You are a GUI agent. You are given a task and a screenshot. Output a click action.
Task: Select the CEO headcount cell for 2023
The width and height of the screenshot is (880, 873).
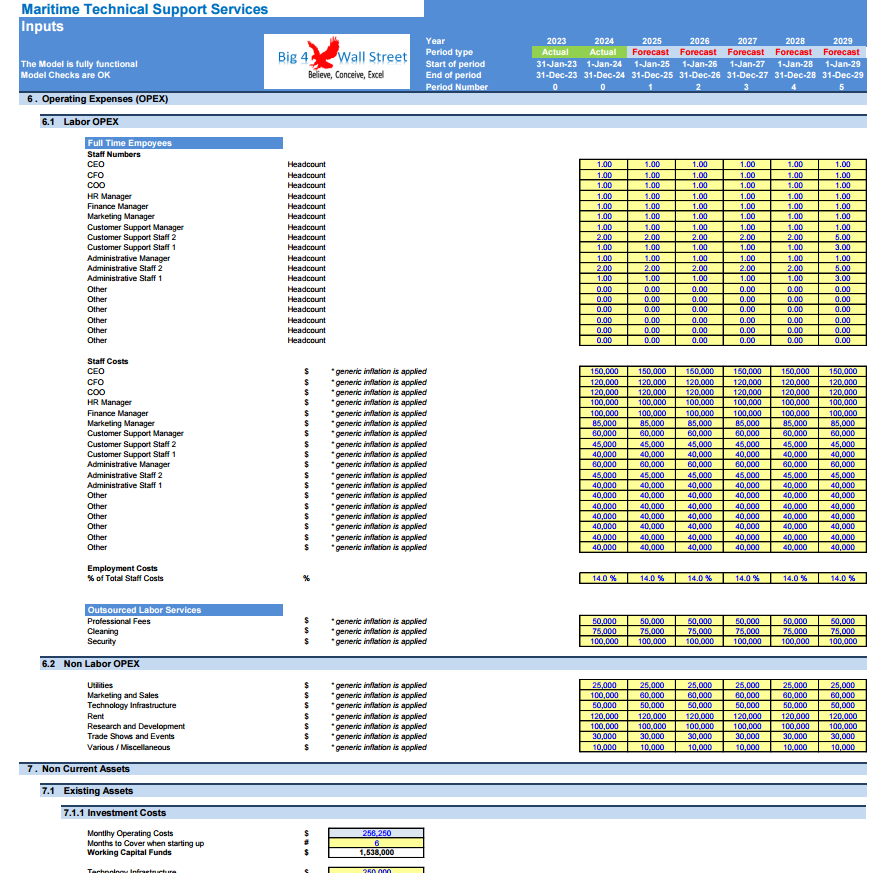604,164
